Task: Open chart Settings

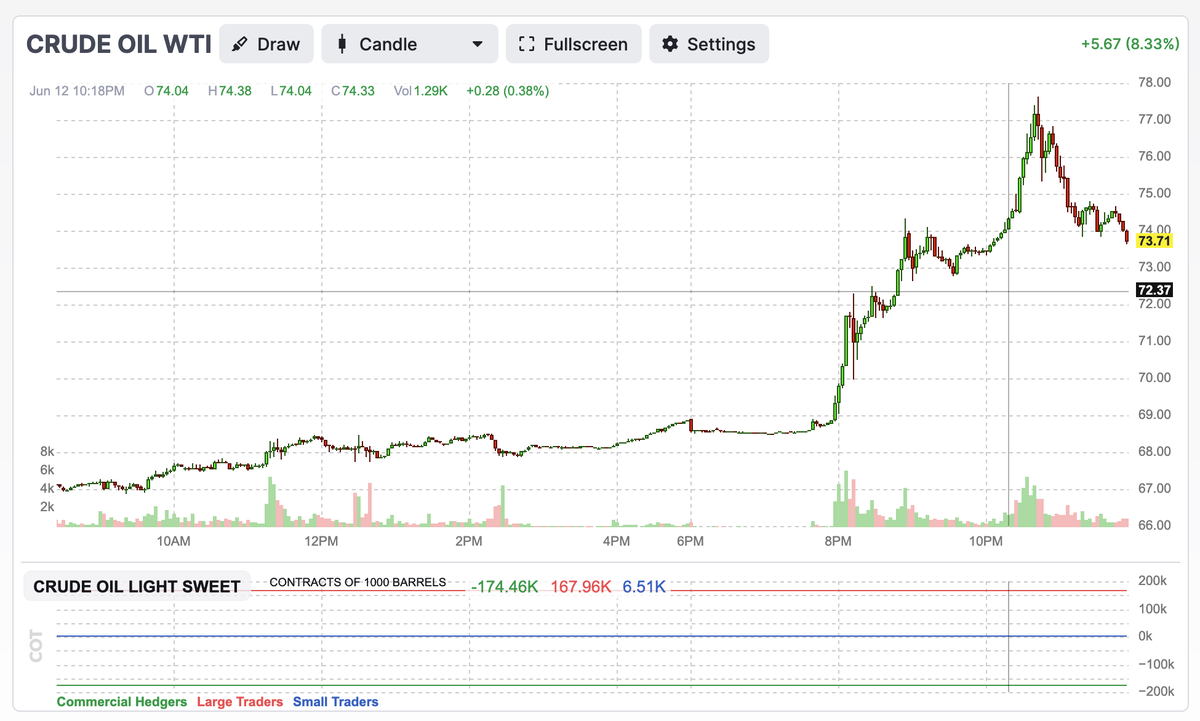Action: point(709,44)
